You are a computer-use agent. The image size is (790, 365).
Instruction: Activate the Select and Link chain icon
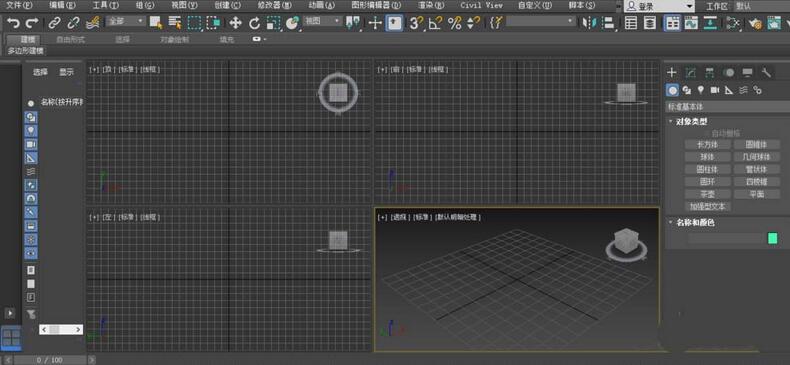pos(54,23)
